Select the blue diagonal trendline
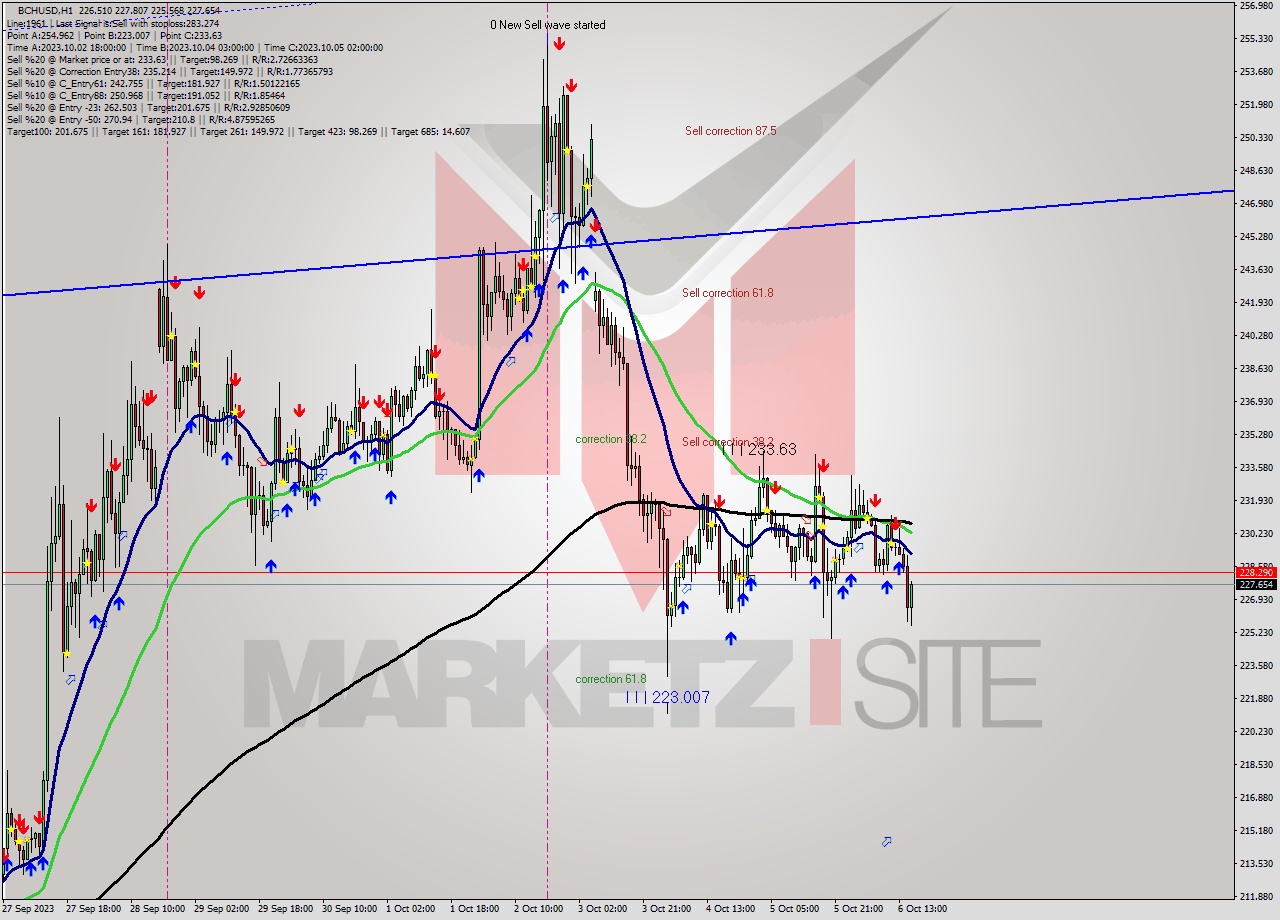 [x=617, y=242]
